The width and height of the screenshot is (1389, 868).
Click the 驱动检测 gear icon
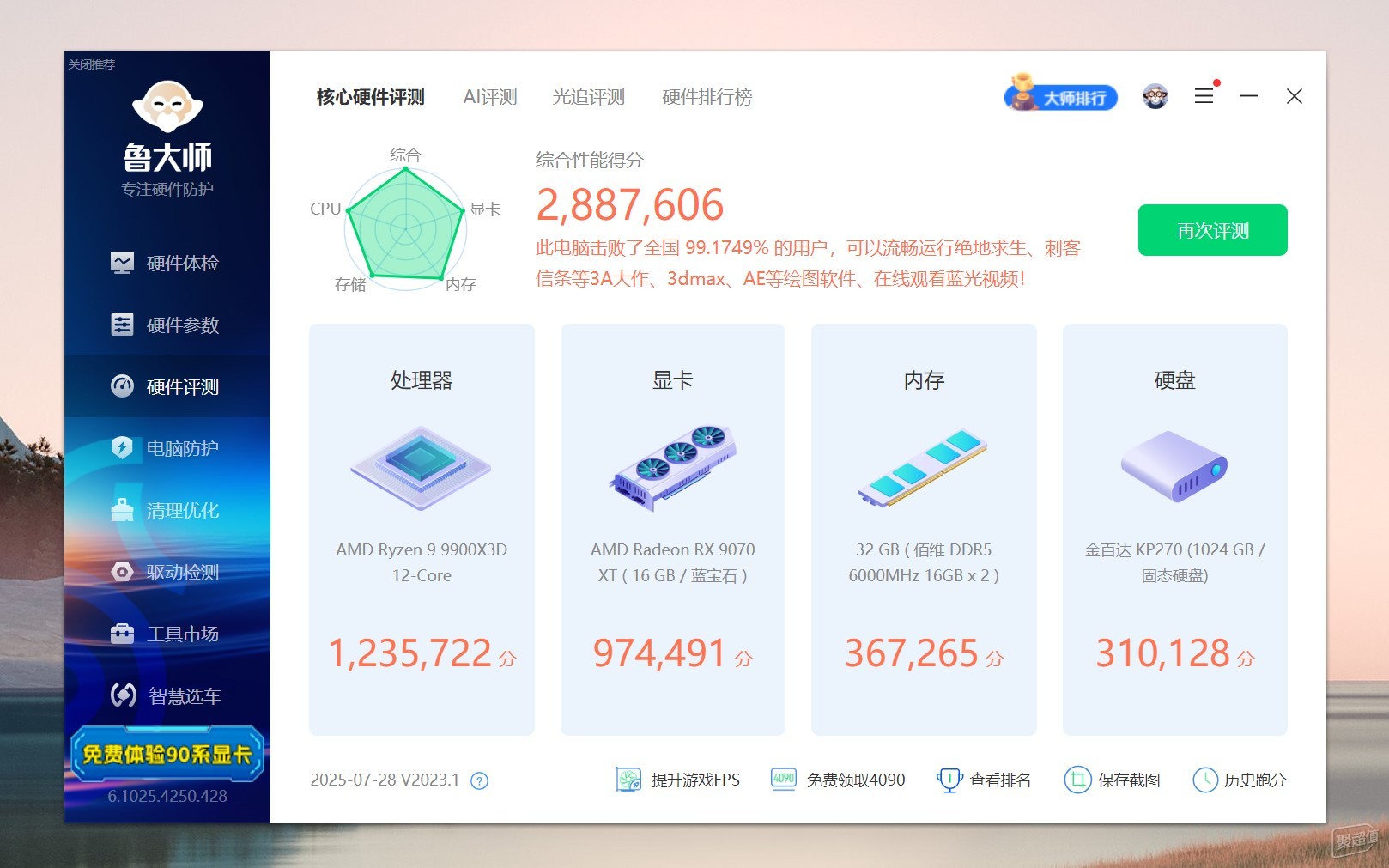(122, 572)
